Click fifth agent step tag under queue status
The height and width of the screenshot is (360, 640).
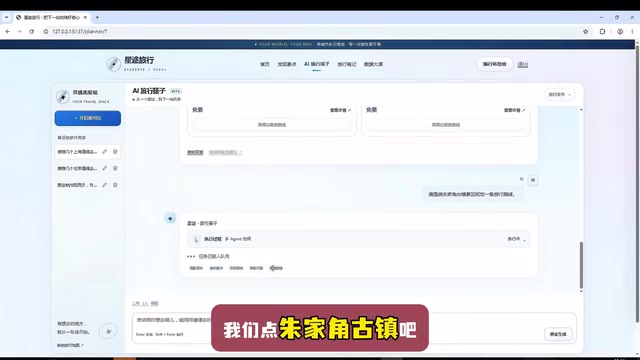[276, 268]
